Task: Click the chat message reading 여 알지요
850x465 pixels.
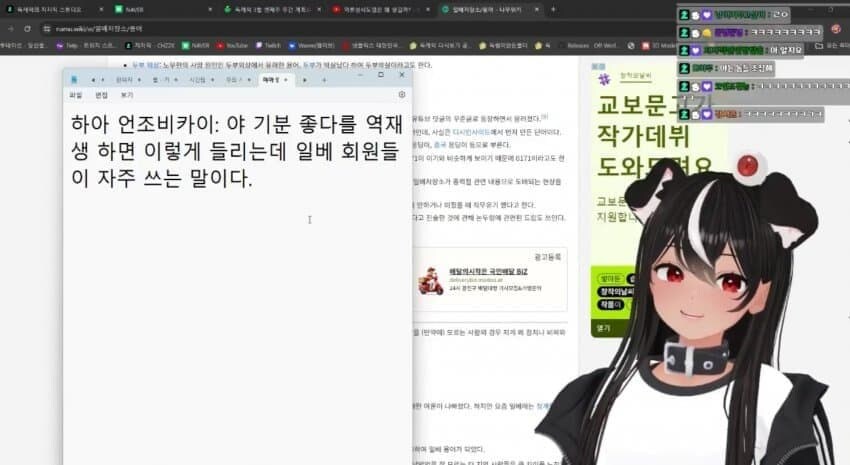Action: 740,50
